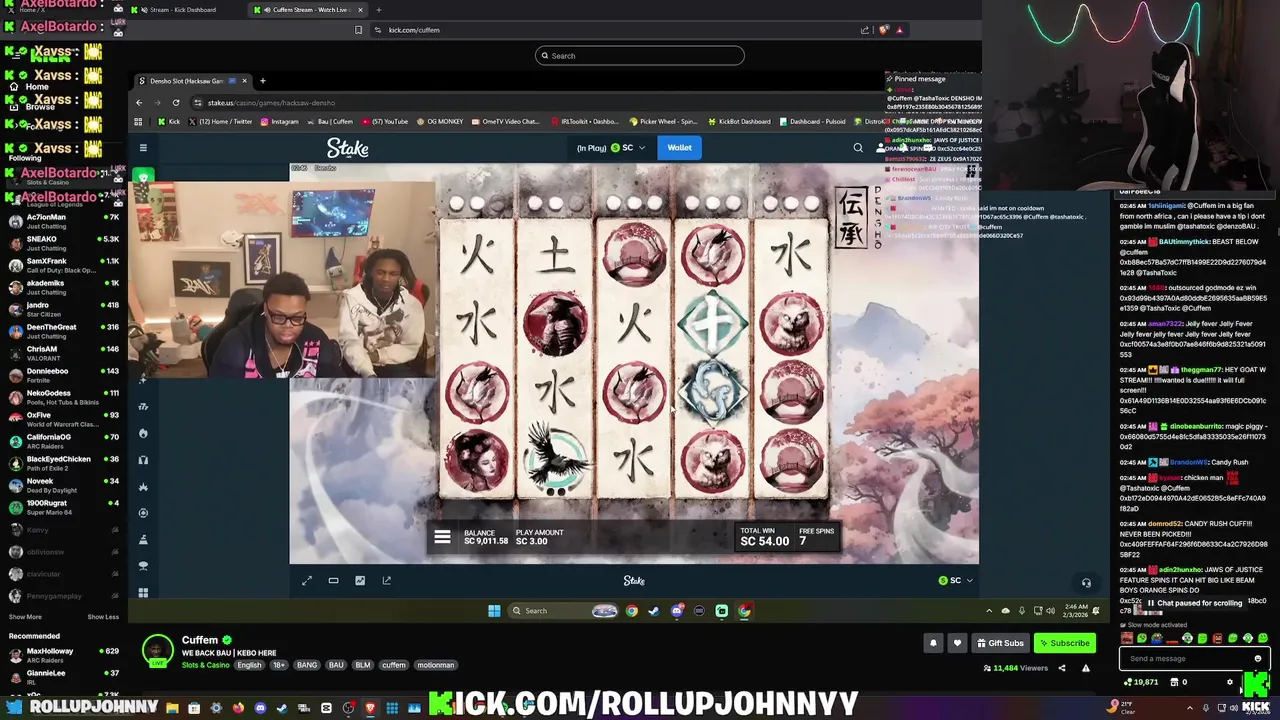The width and height of the screenshot is (1280, 720).
Task: Click the Wallet button
Action: pos(679,148)
